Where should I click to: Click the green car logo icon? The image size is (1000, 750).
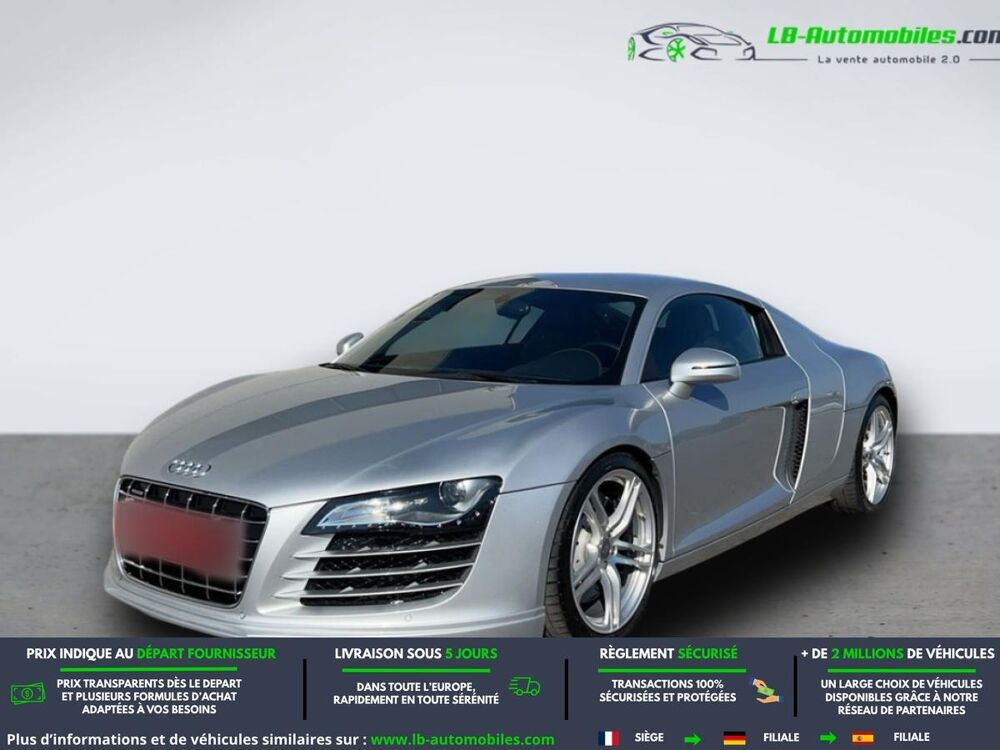point(692,43)
